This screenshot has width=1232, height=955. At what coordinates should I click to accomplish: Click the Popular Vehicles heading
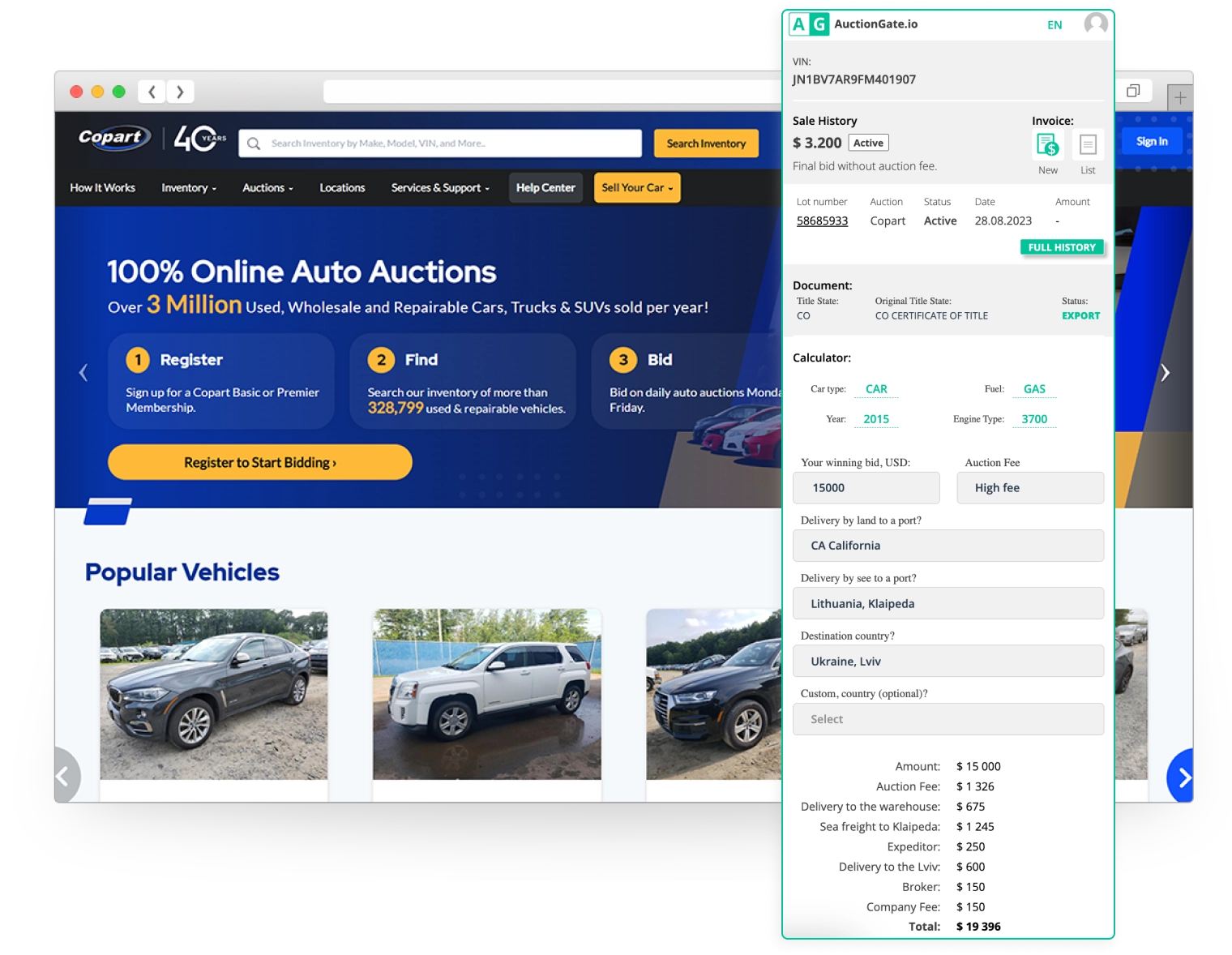point(182,572)
